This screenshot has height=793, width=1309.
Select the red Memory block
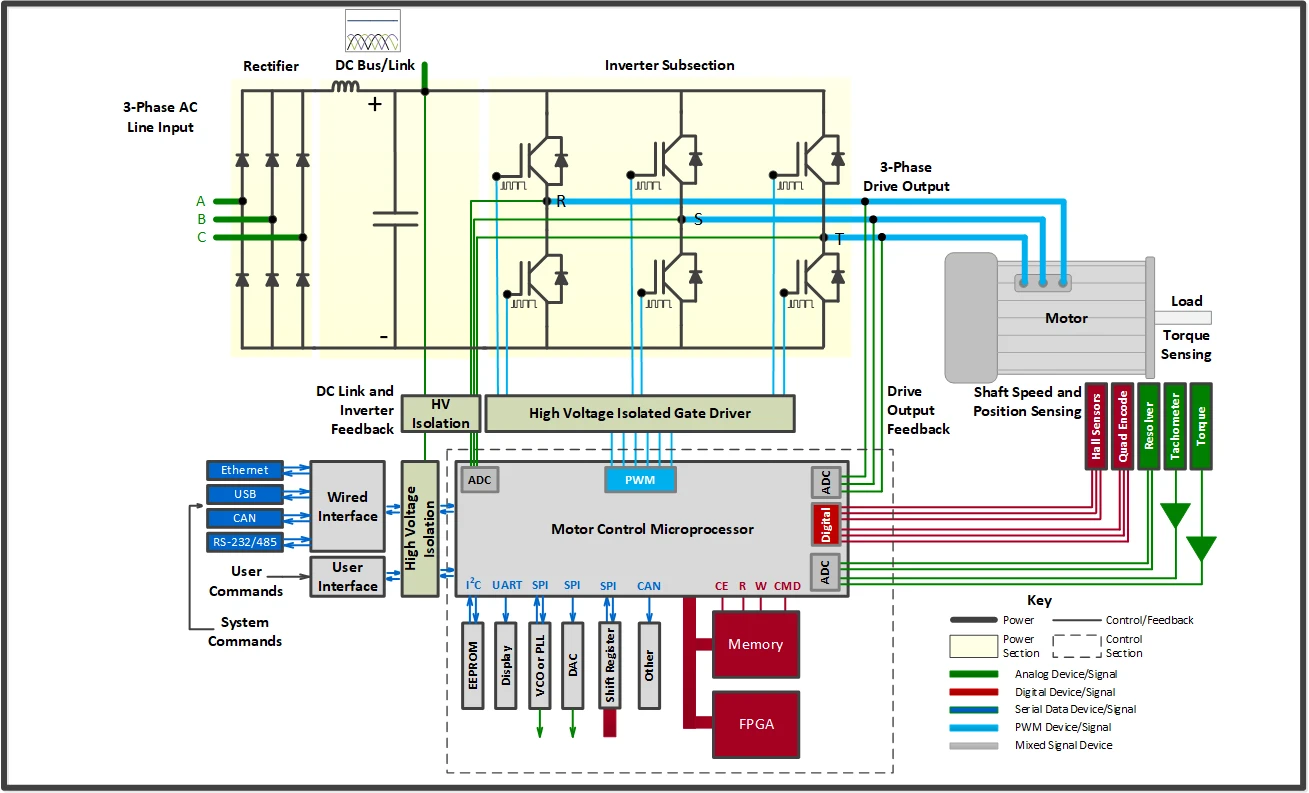(x=755, y=644)
